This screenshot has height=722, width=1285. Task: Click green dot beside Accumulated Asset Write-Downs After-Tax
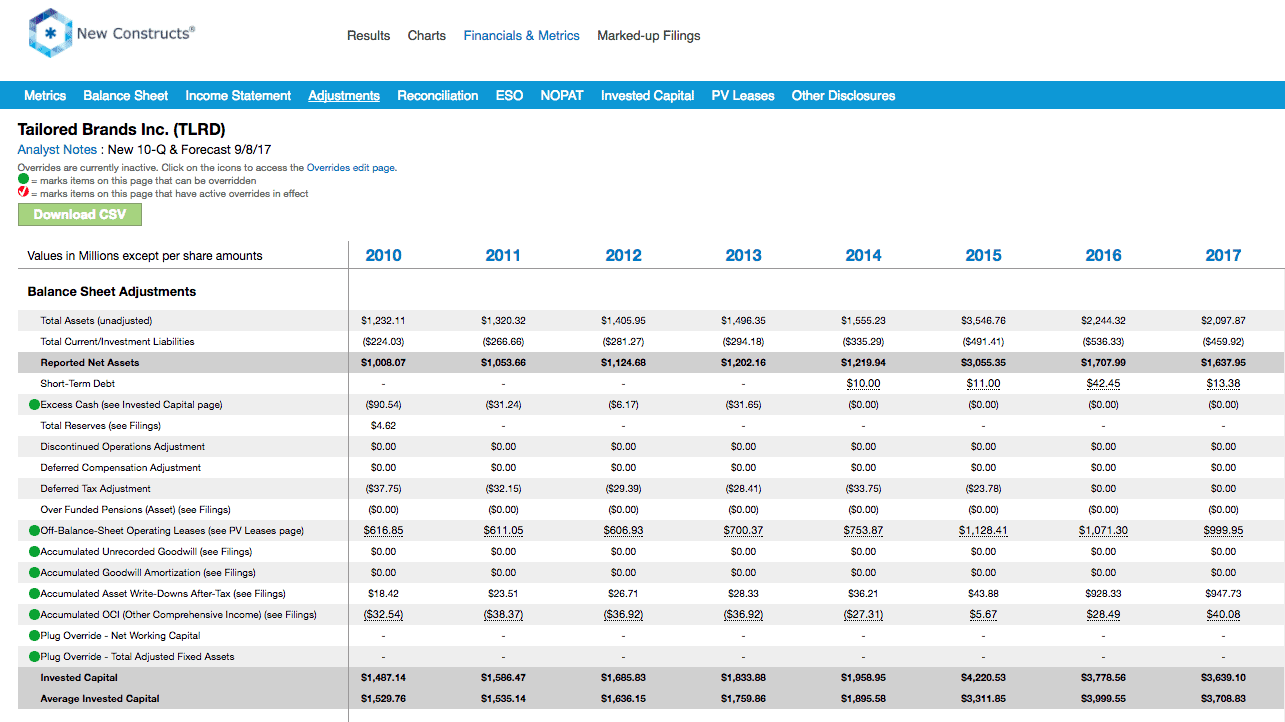[x=34, y=594]
